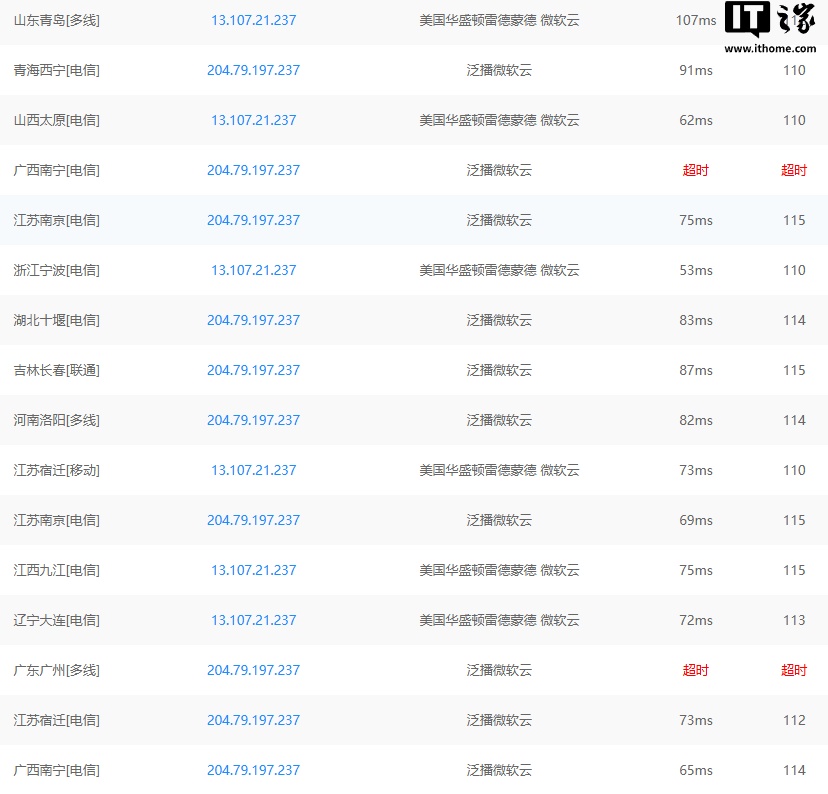828x794 pixels.
Task: Click the 江西九江[电信] location cell
Action: (x=57, y=570)
